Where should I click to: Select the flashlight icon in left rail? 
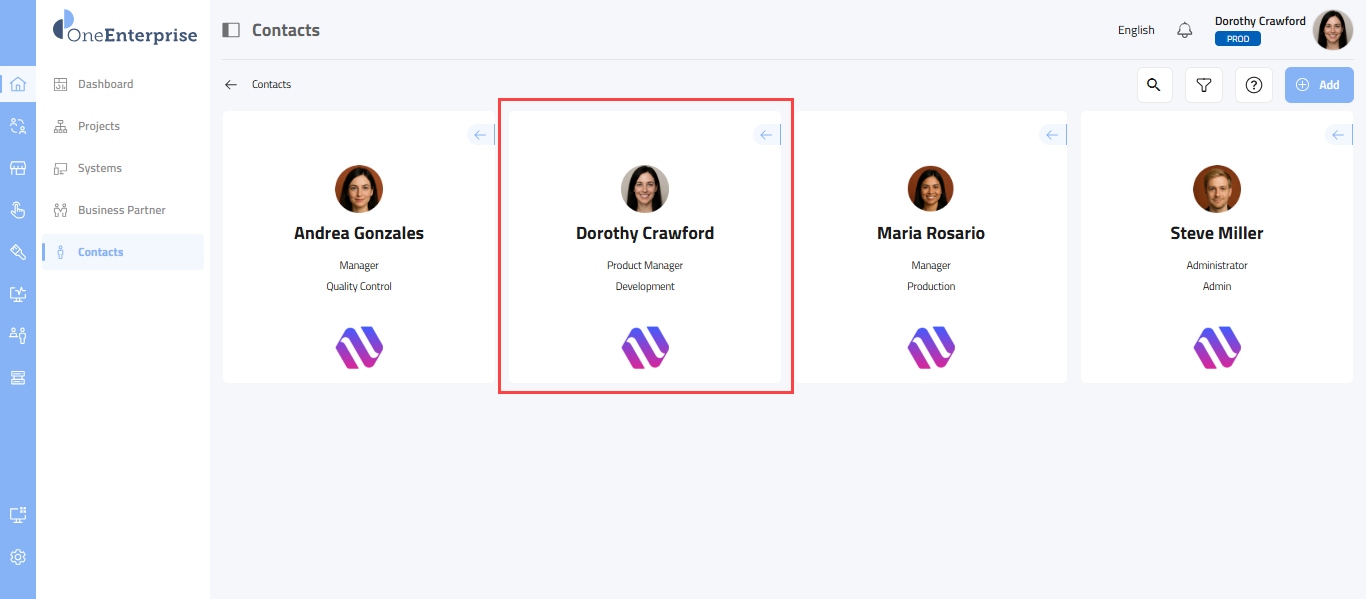(x=17, y=252)
